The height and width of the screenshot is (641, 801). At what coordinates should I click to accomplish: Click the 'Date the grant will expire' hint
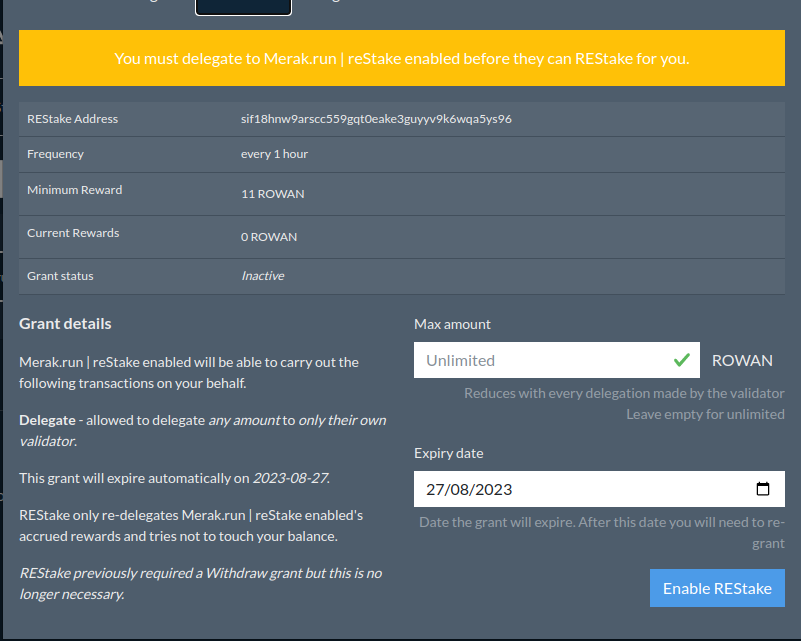tap(602, 533)
